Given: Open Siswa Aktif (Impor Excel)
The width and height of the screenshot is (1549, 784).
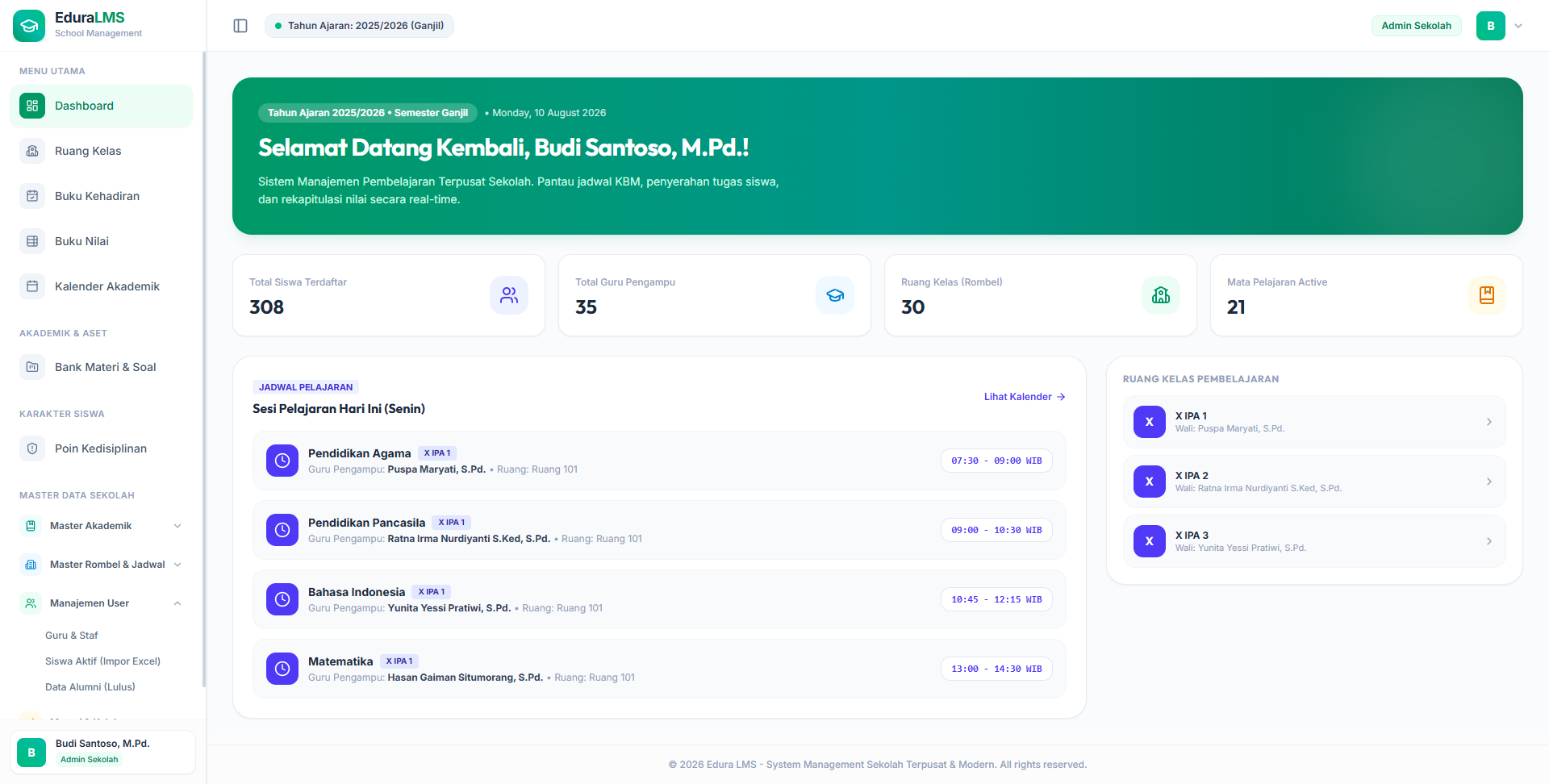Looking at the screenshot, I should [102, 661].
